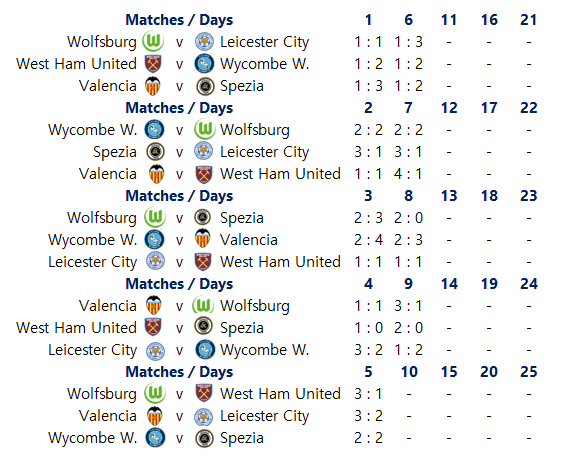
Task: Click Wolfsburg crest opposite Valencia, day 4
Action: (x=203, y=306)
